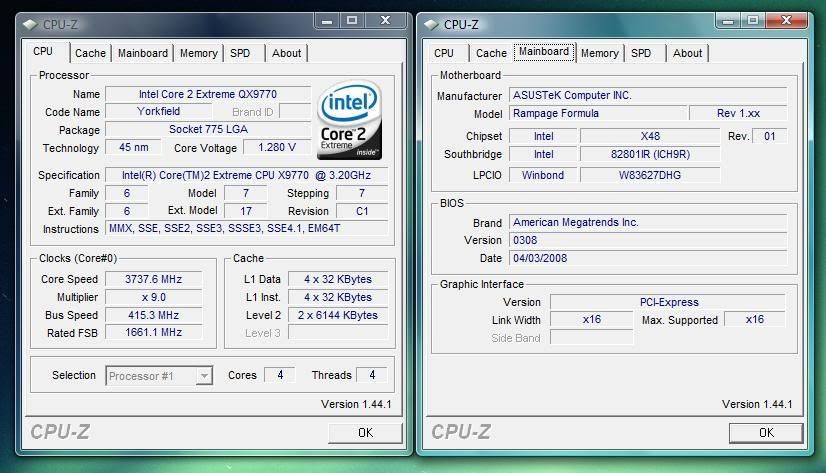Click the motherboard revision 'Rev 1.xx'
Viewport: 826px width, 473px height.
point(738,113)
